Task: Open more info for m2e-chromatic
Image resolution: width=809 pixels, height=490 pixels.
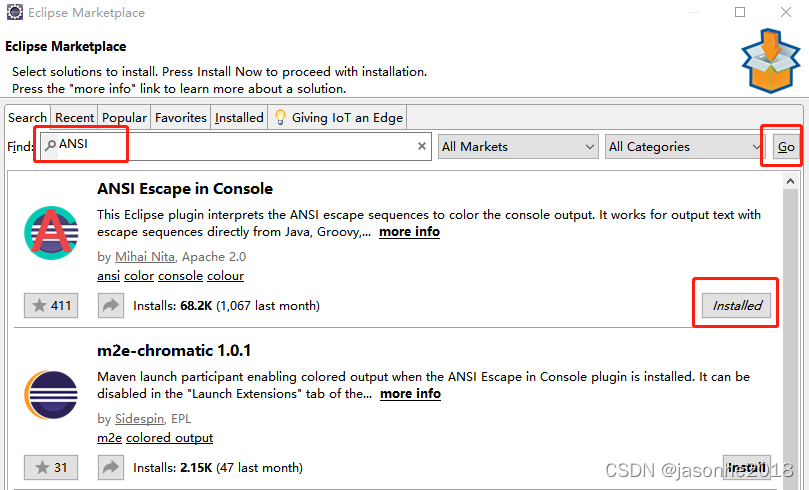Action: point(410,394)
